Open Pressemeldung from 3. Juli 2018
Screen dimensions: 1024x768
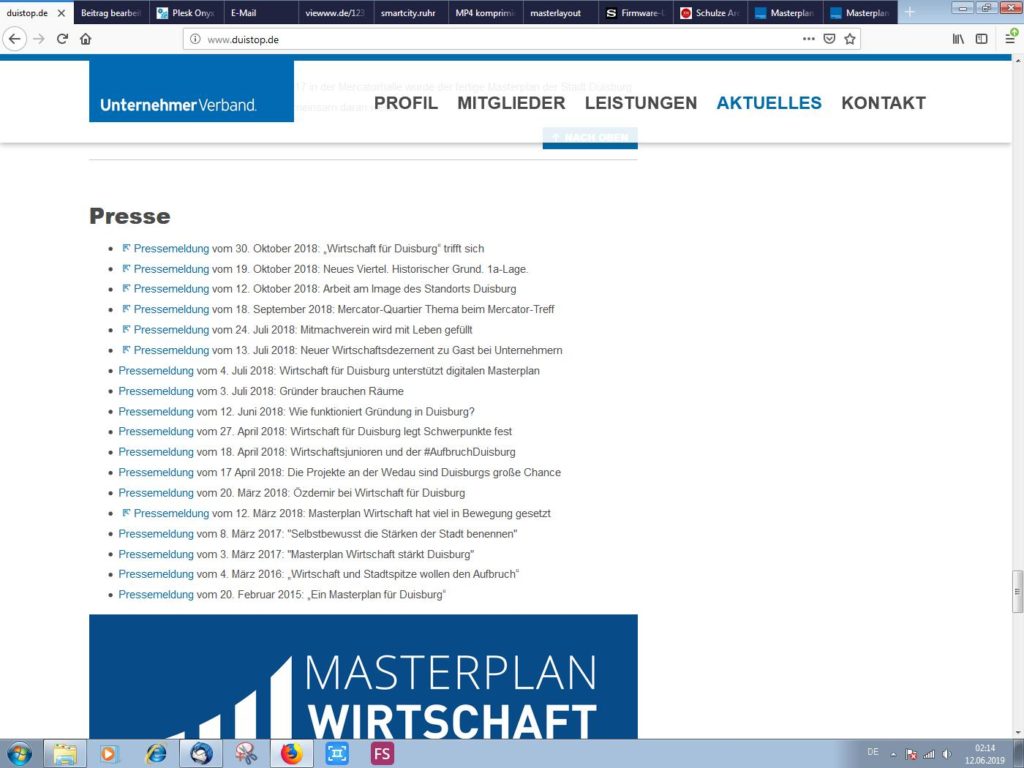[156, 391]
